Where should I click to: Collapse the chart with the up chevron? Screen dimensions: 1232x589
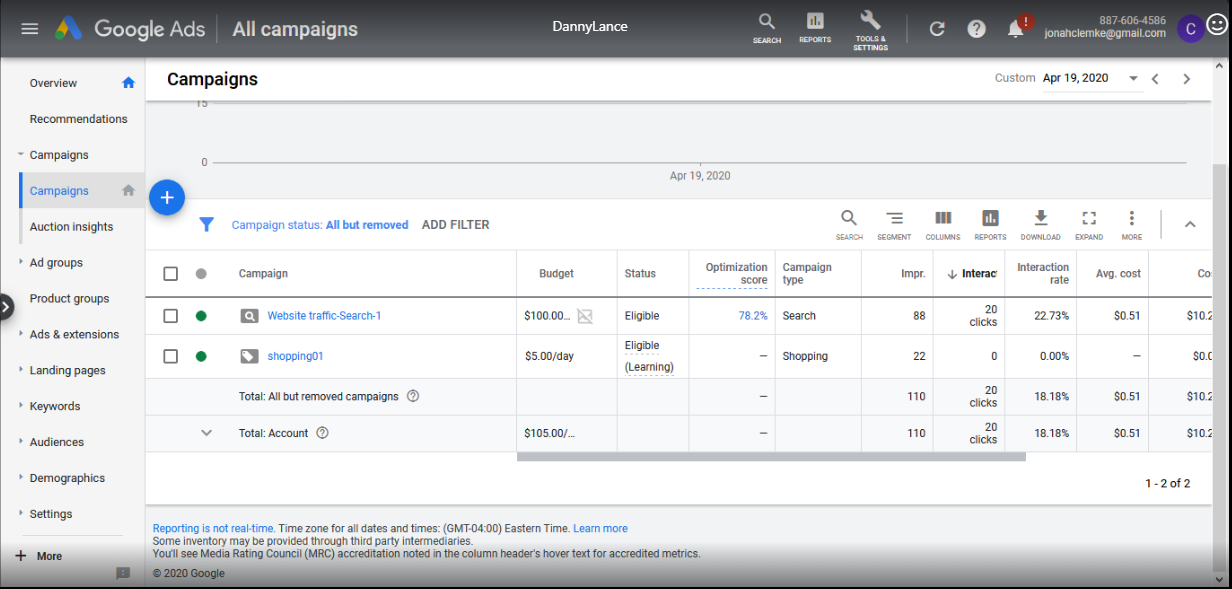1190,224
